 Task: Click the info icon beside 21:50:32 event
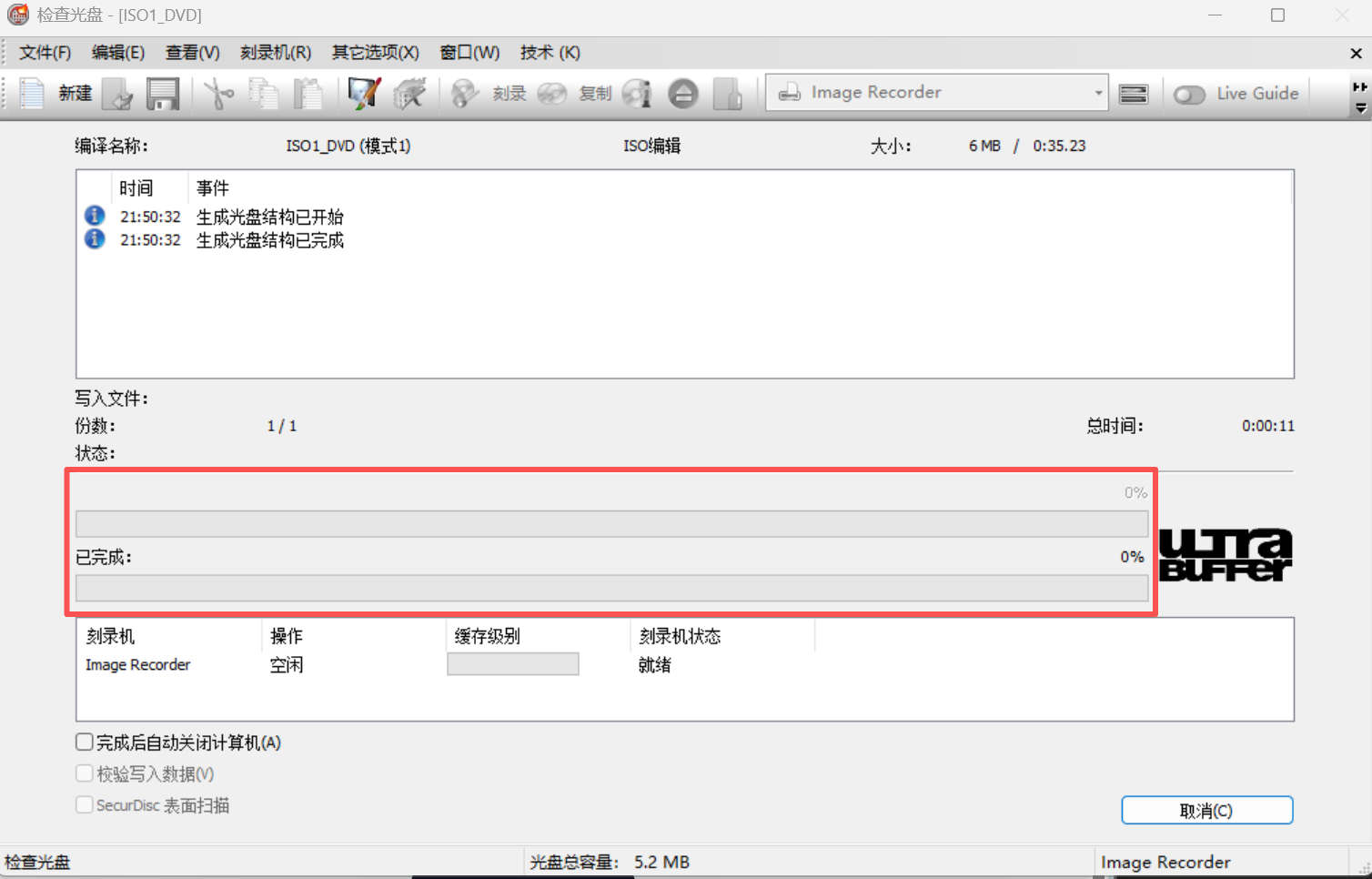95,216
